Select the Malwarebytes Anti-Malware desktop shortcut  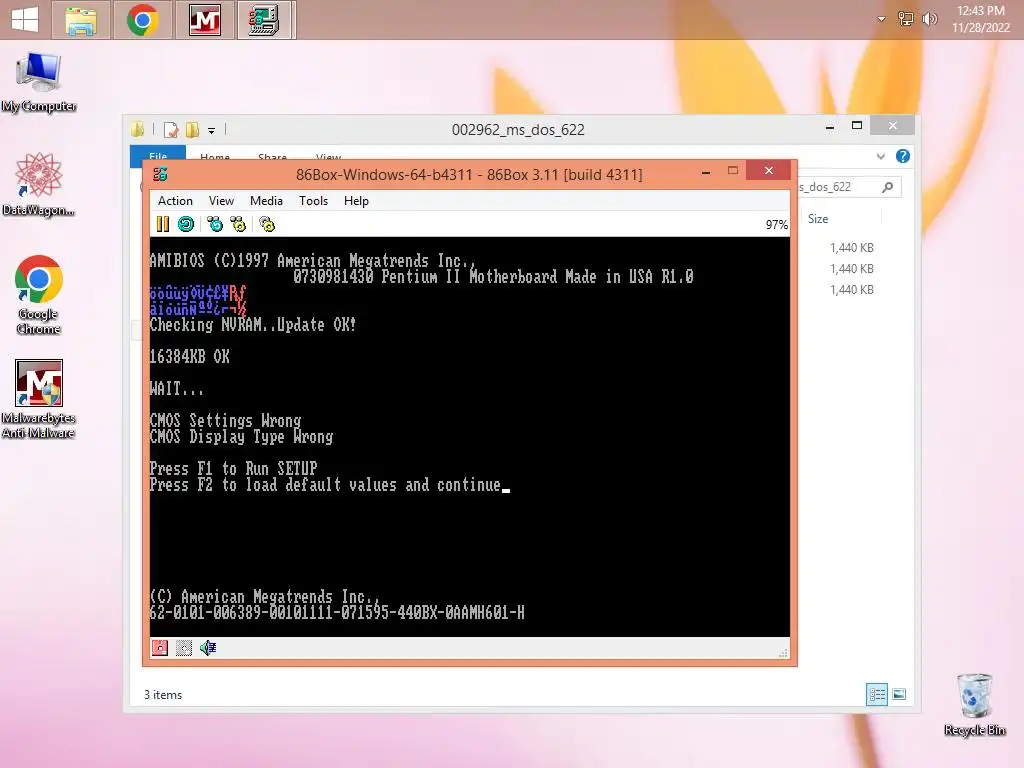click(x=39, y=399)
